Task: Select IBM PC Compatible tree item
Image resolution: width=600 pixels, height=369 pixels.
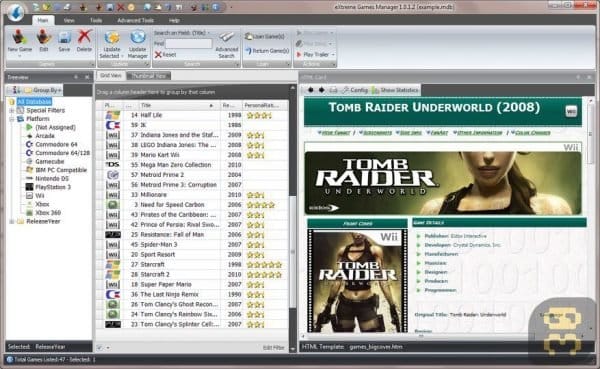Action: 61,170
